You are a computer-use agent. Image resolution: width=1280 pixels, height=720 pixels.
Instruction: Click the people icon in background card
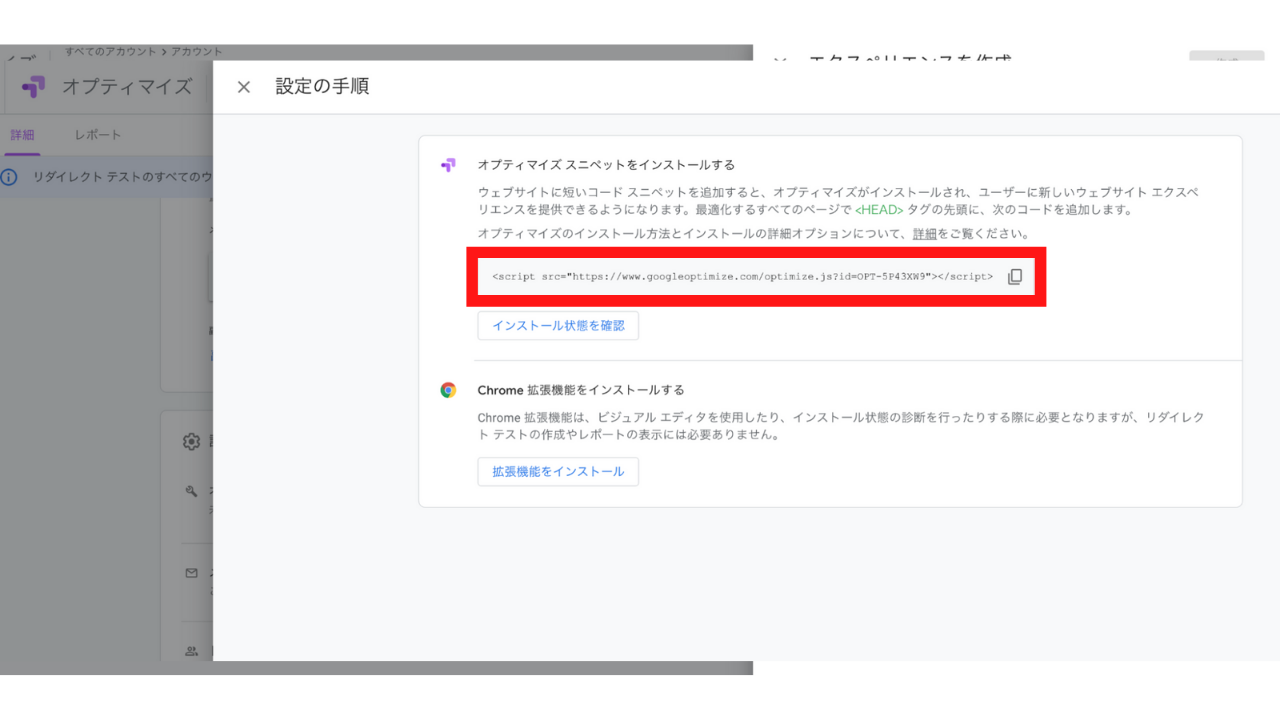coord(191,651)
